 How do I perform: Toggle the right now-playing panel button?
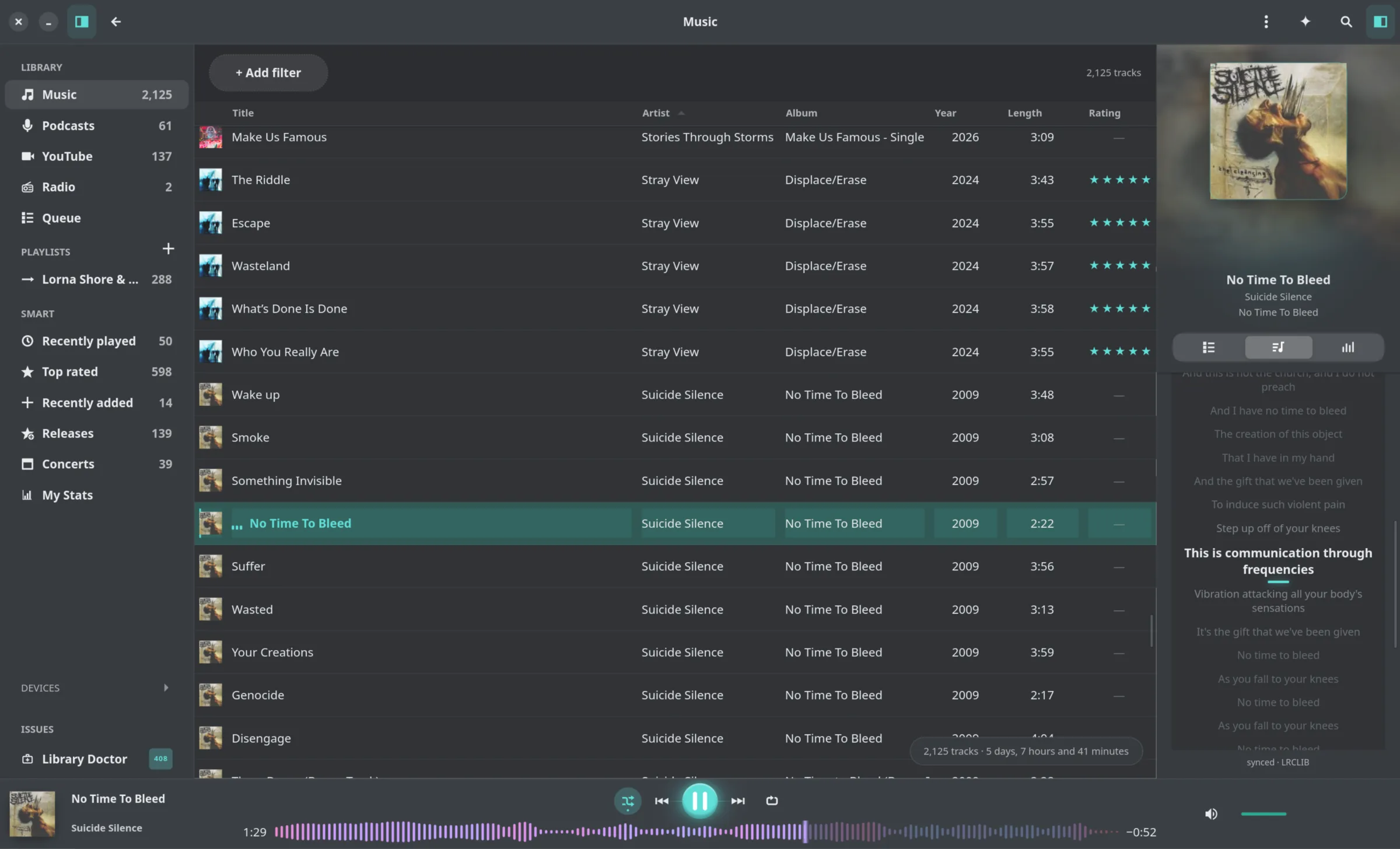tap(1380, 22)
